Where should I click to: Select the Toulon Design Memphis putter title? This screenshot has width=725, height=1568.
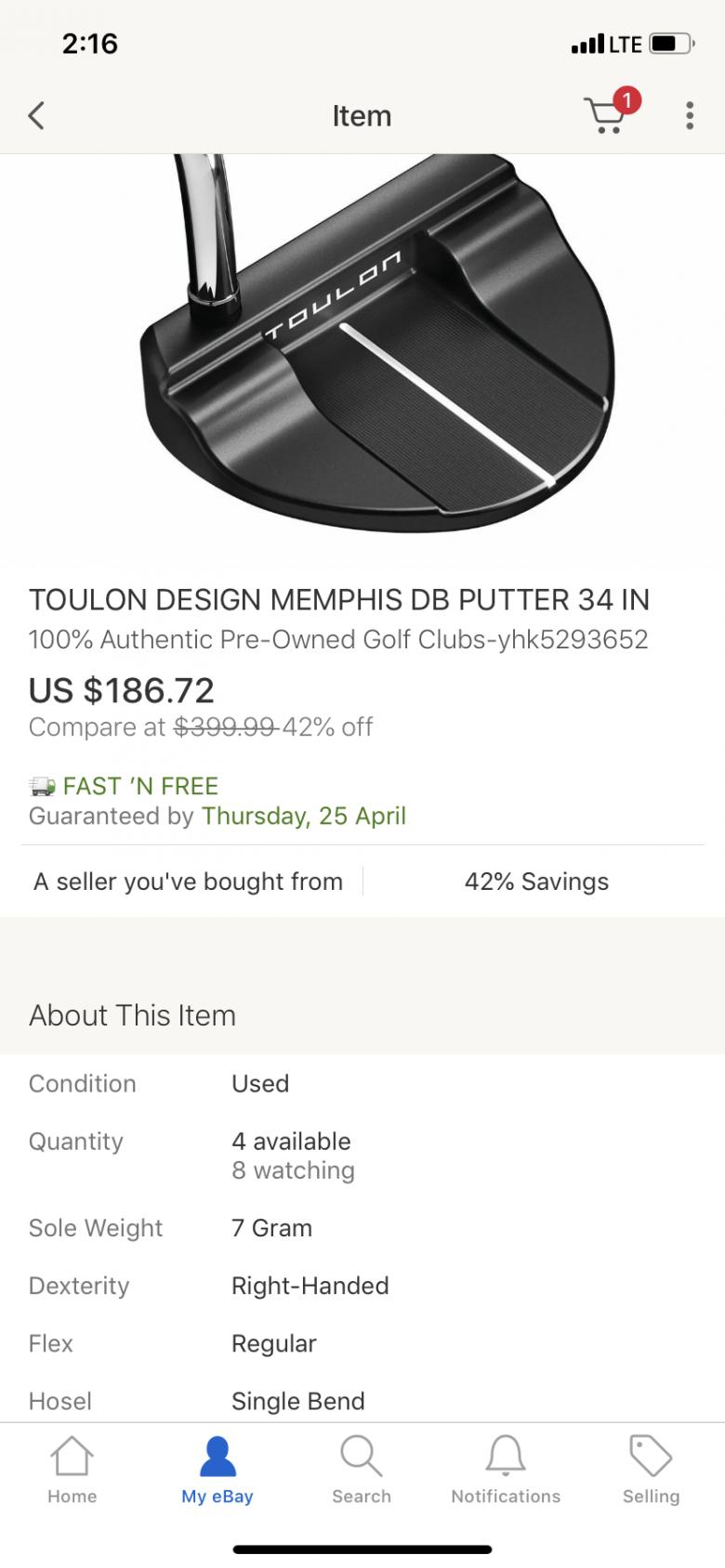point(339,600)
